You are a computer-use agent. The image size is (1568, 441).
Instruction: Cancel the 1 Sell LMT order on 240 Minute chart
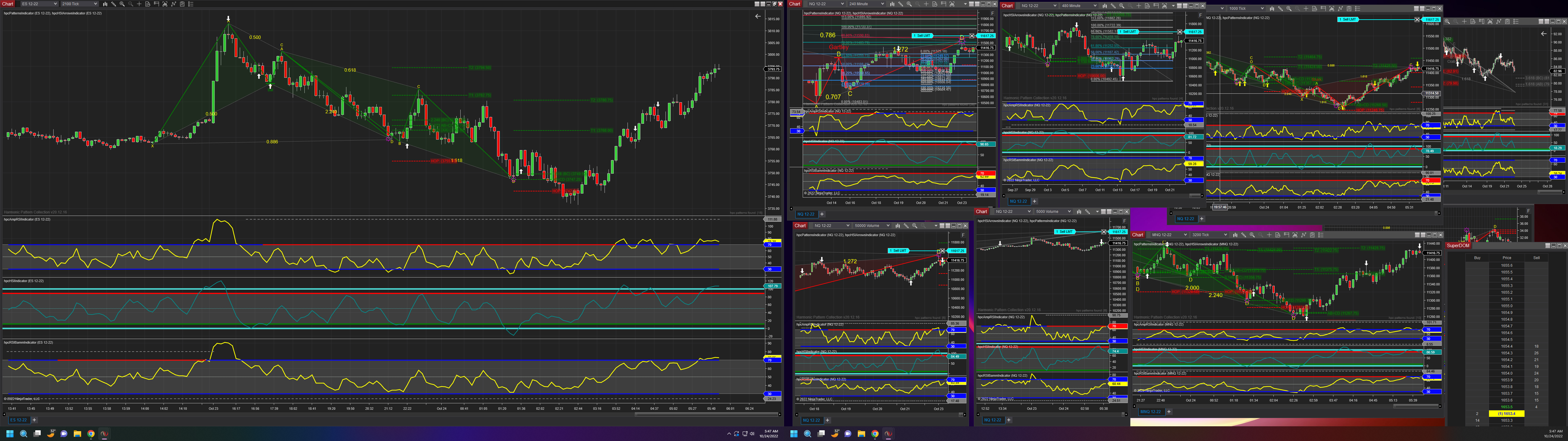(972, 36)
